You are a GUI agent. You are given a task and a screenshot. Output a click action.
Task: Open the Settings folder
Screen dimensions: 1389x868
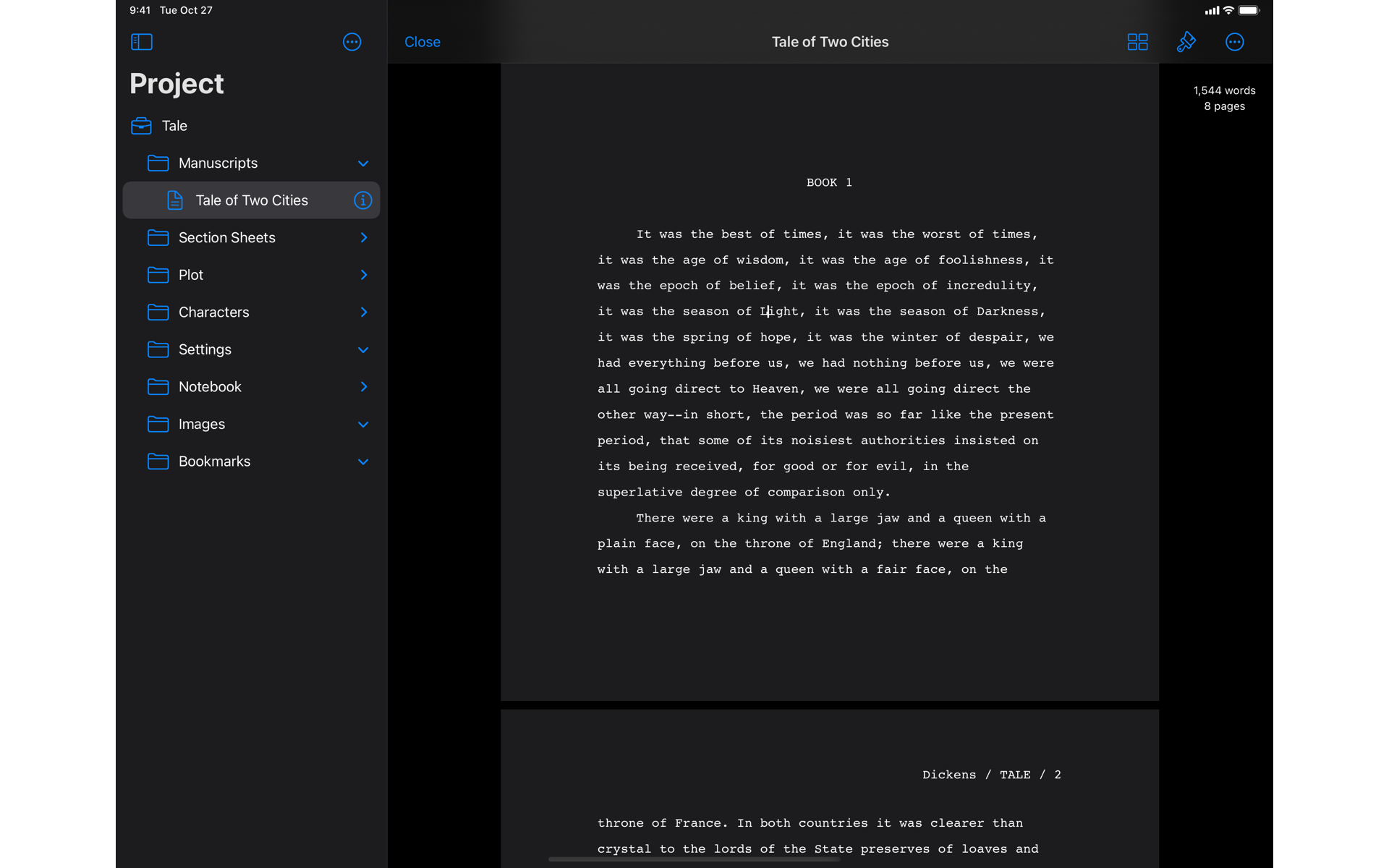point(251,349)
